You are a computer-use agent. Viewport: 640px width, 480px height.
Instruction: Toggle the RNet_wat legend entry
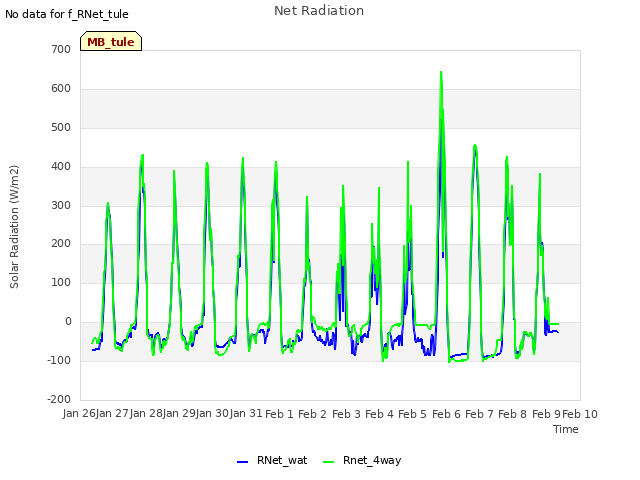(272, 461)
